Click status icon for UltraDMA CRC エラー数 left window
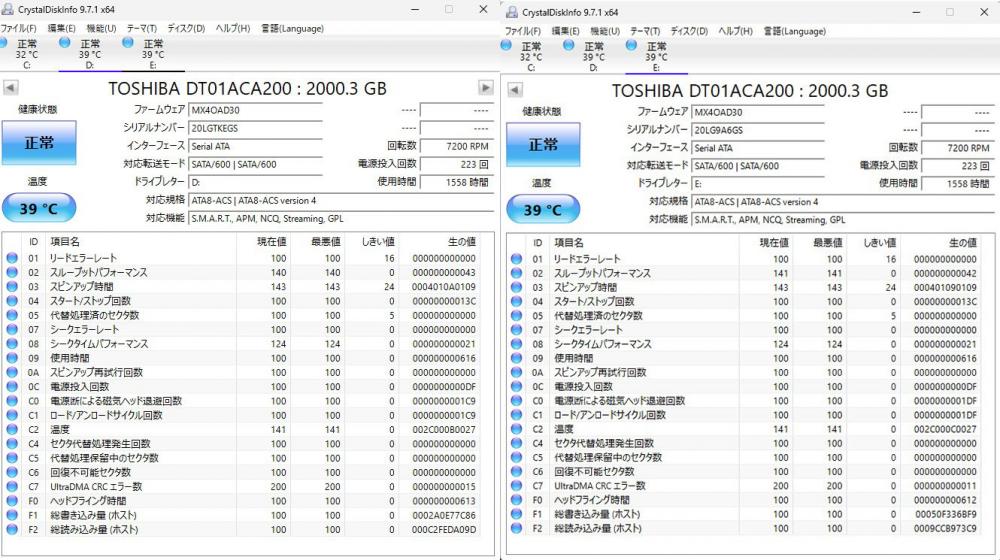This screenshot has height=560, width=1000. coord(12,487)
